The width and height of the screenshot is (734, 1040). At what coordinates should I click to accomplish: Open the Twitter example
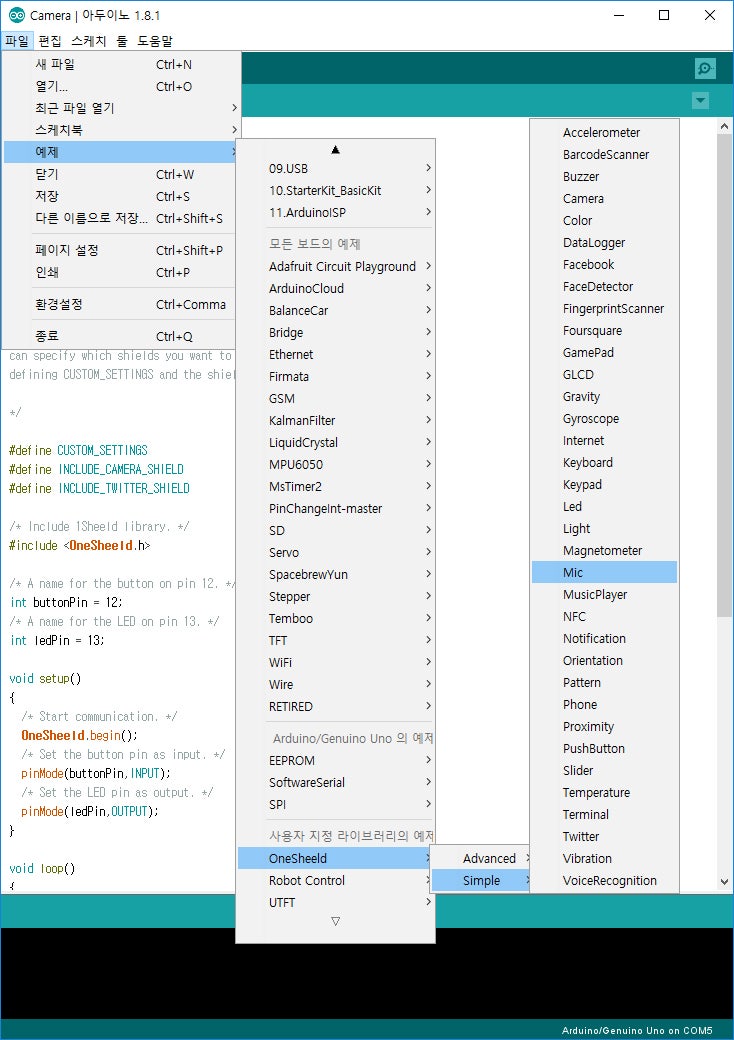[604, 836]
